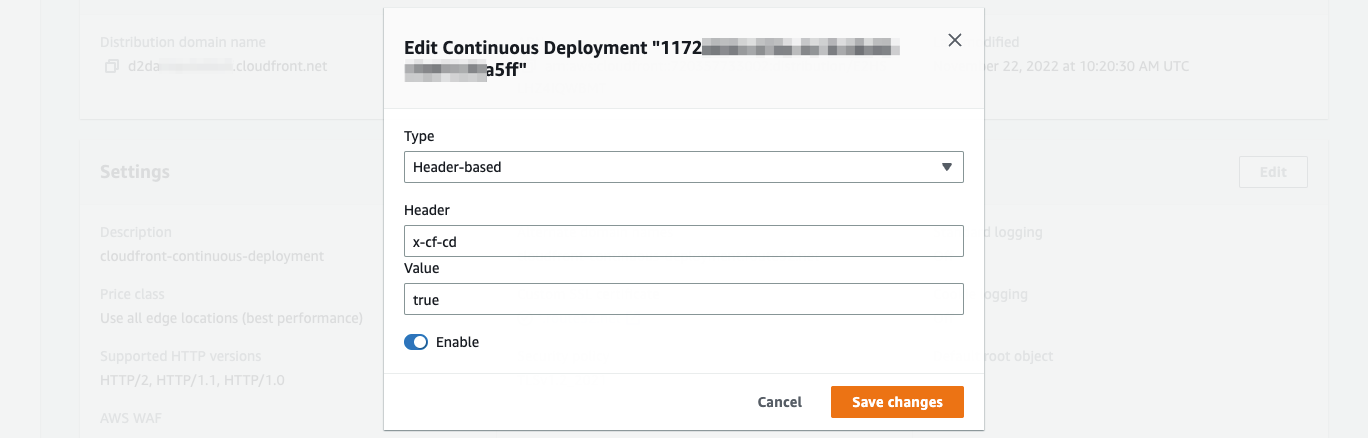
Task: Click the copy icon beside the distribution domain
Action: pos(110,67)
